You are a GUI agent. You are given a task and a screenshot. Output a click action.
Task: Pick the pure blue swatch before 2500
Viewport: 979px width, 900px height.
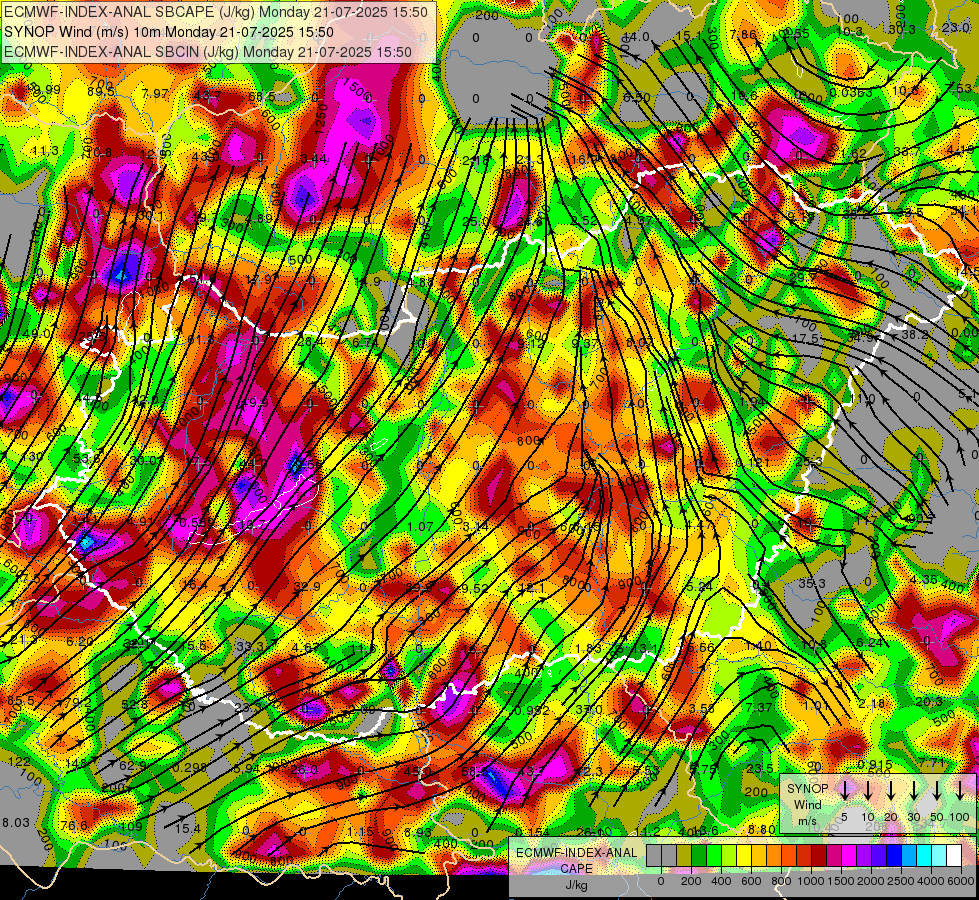[x=893, y=856]
